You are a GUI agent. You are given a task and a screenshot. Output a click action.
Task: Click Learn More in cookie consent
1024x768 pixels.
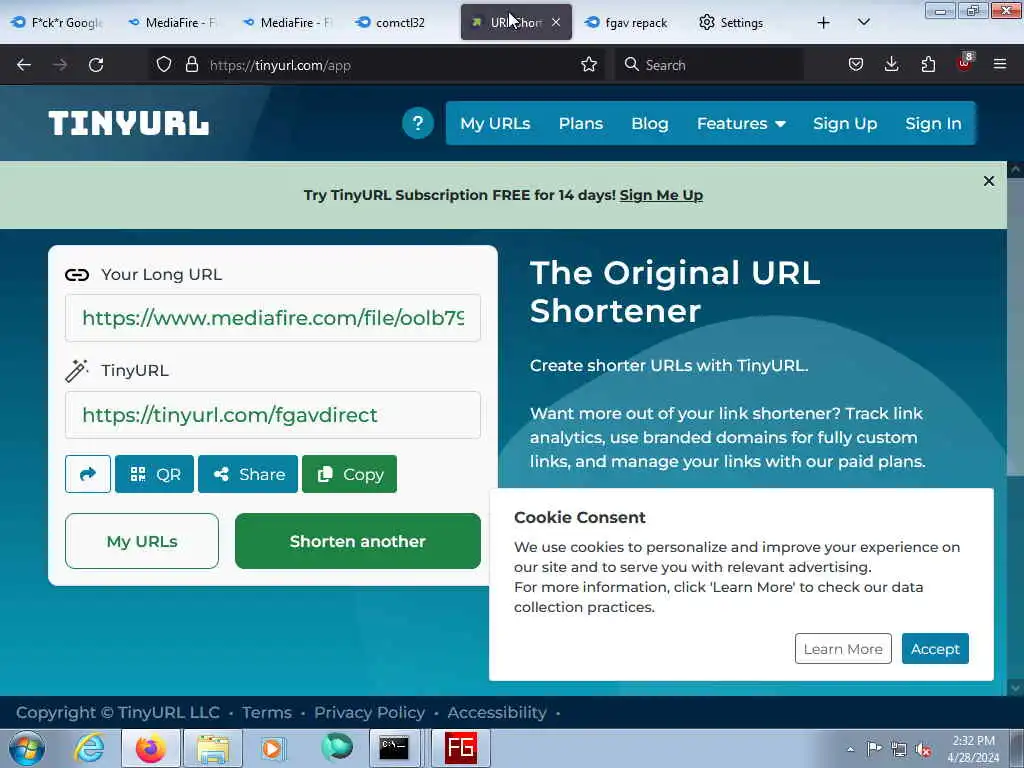(843, 648)
